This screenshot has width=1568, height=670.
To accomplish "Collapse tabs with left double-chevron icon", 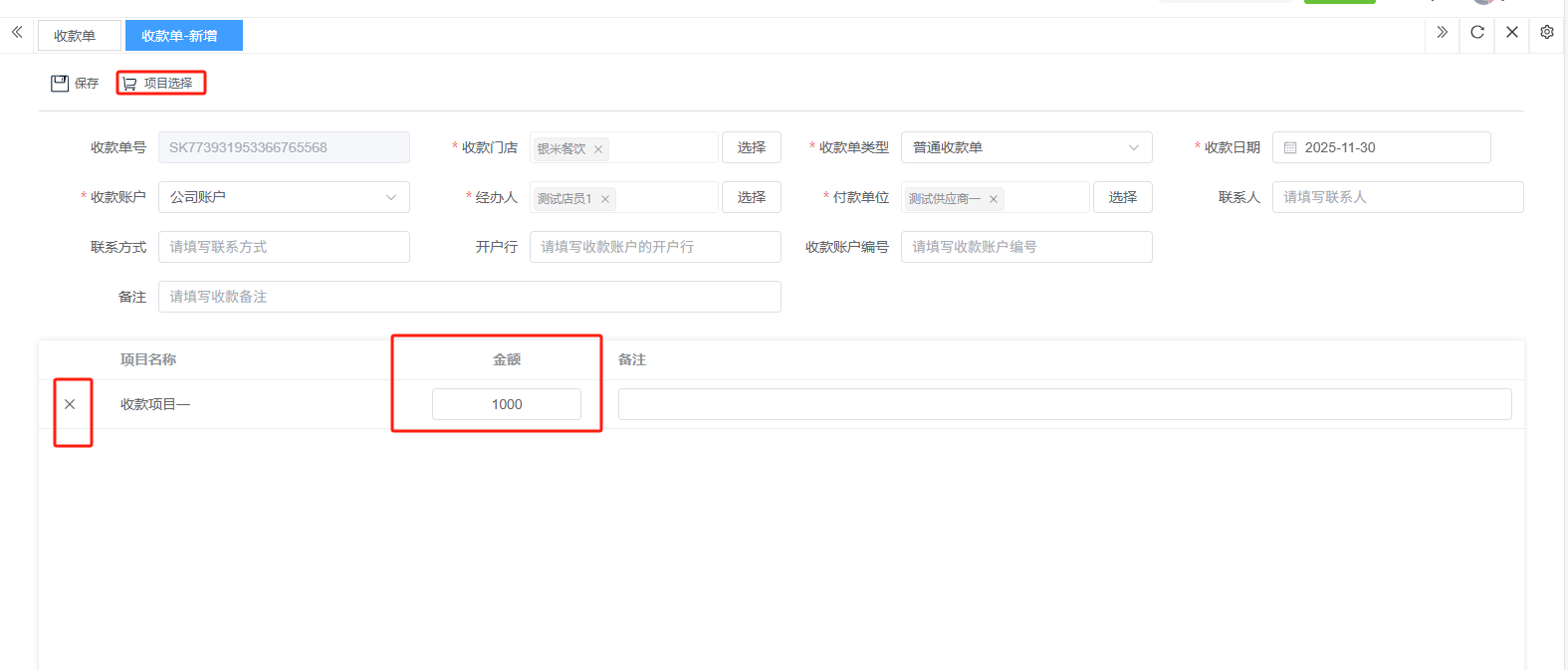I will (17, 33).
